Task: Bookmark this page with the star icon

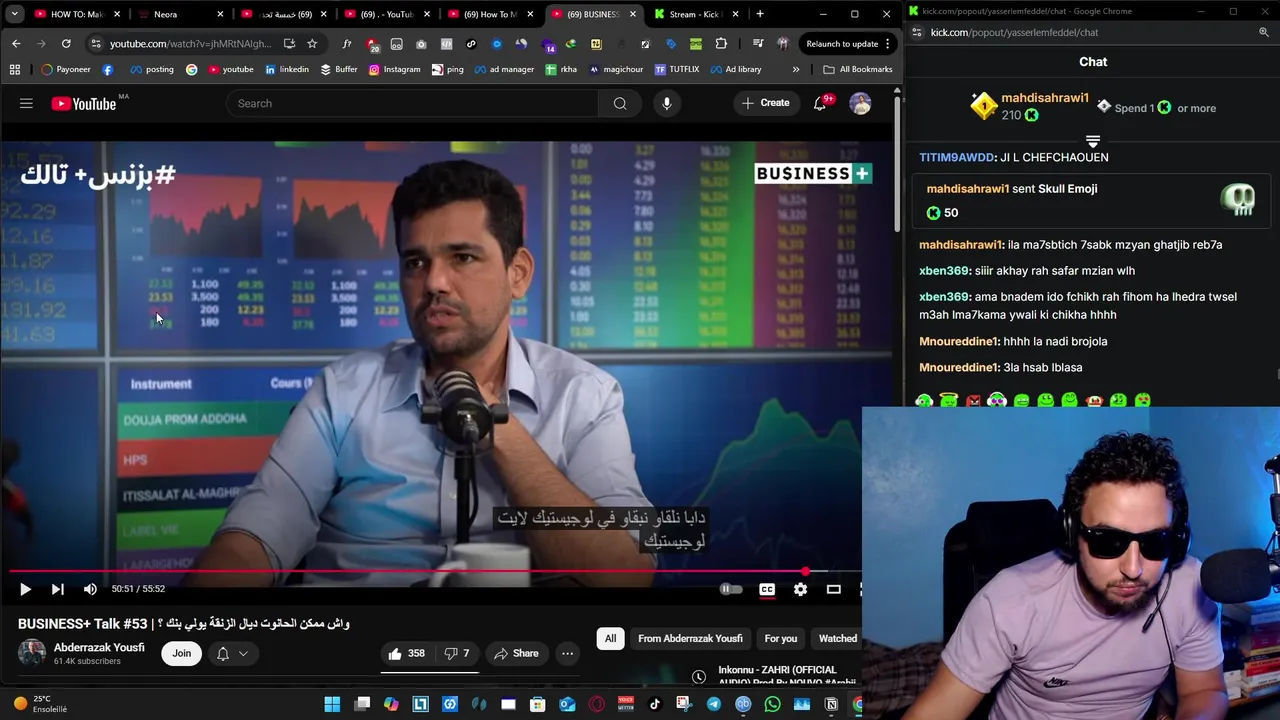Action: [312, 44]
